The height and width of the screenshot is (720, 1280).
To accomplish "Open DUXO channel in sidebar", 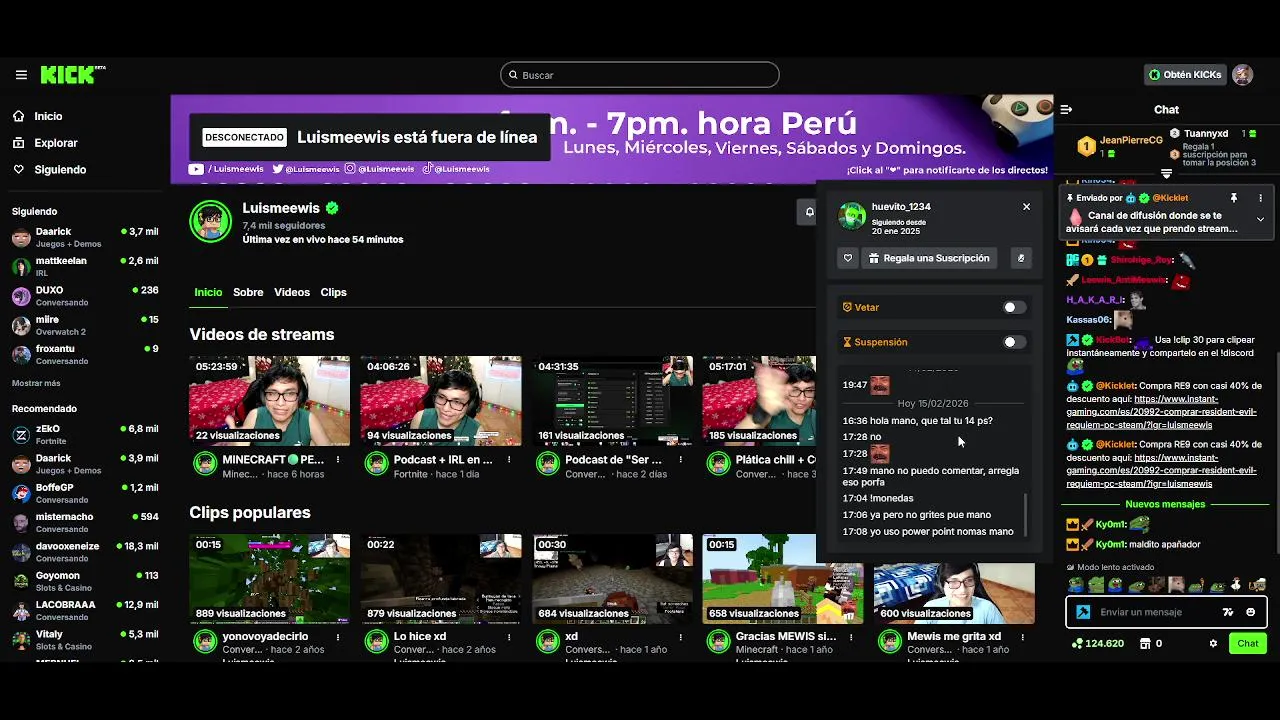I will [x=85, y=296].
